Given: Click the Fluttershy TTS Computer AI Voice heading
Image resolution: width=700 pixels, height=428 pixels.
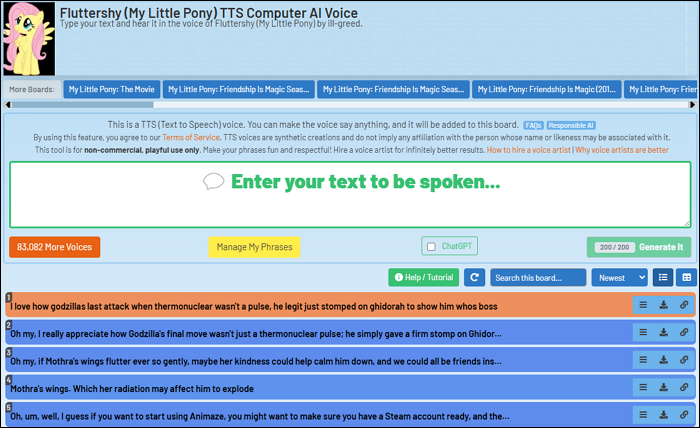Looking at the screenshot, I should (x=208, y=13).
